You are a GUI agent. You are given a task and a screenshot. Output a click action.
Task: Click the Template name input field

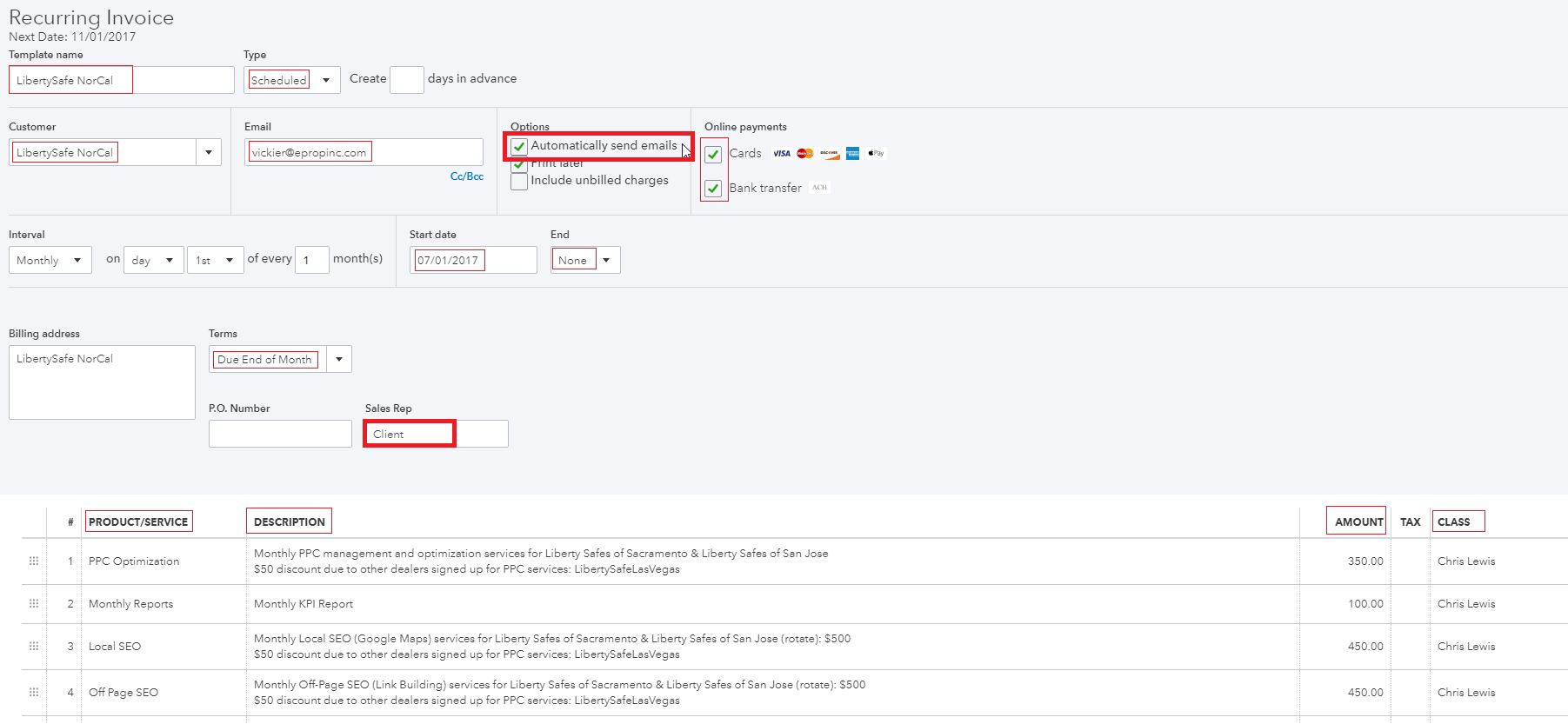pyautogui.click(x=122, y=80)
